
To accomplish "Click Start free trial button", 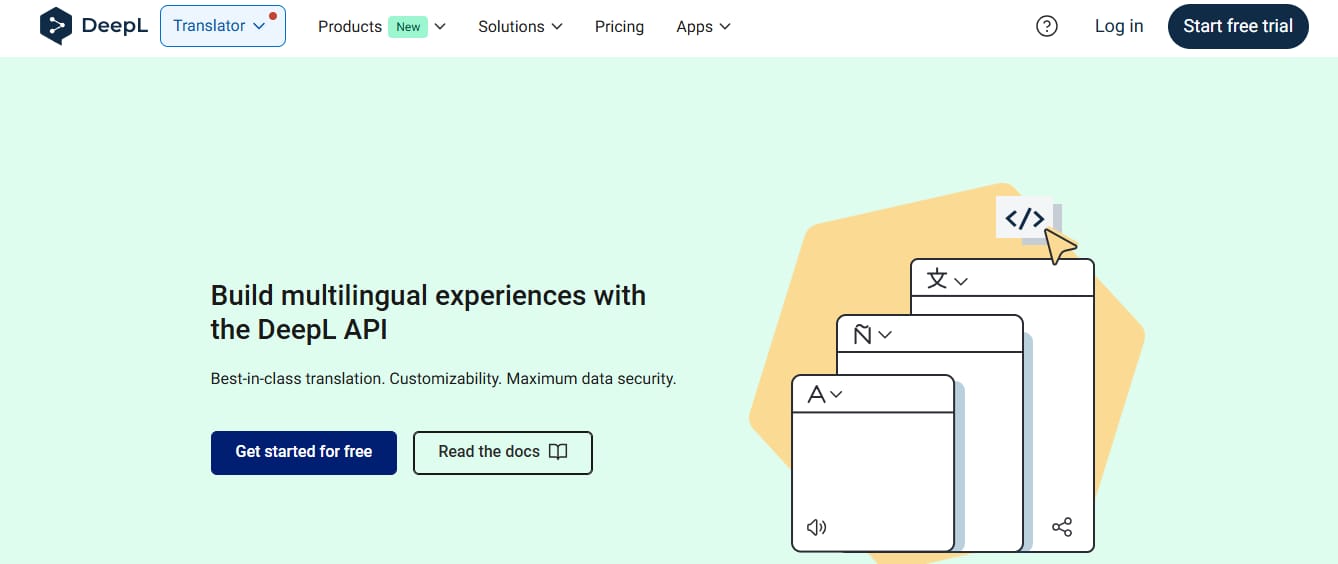I will [1238, 26].
